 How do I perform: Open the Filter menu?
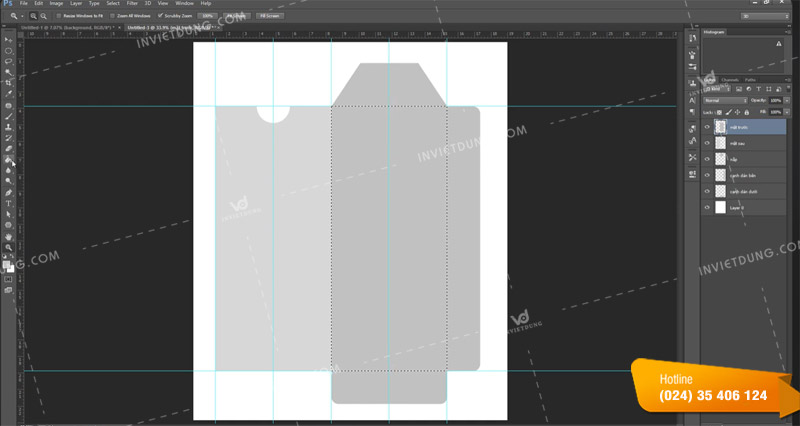point(132,4)
